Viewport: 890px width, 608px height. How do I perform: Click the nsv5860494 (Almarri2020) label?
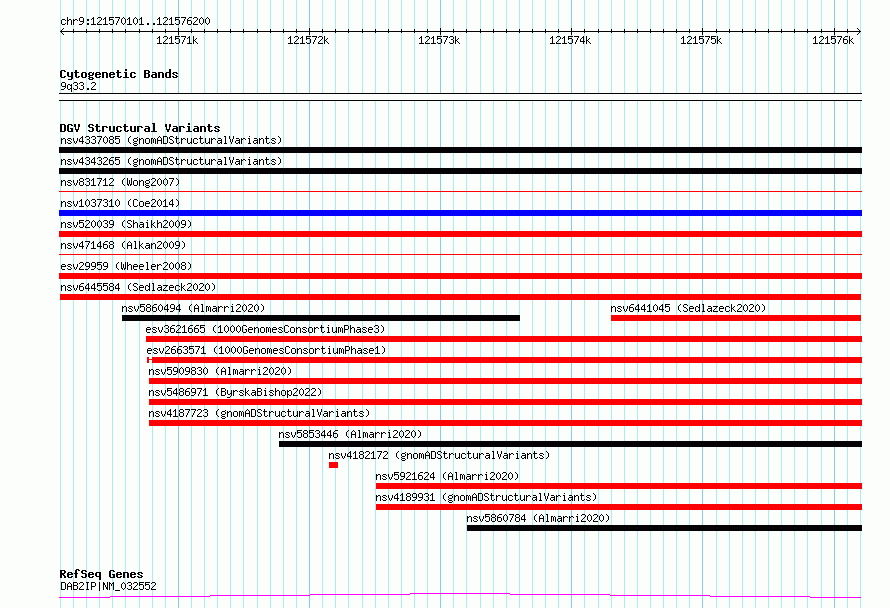tap(193, 308)
